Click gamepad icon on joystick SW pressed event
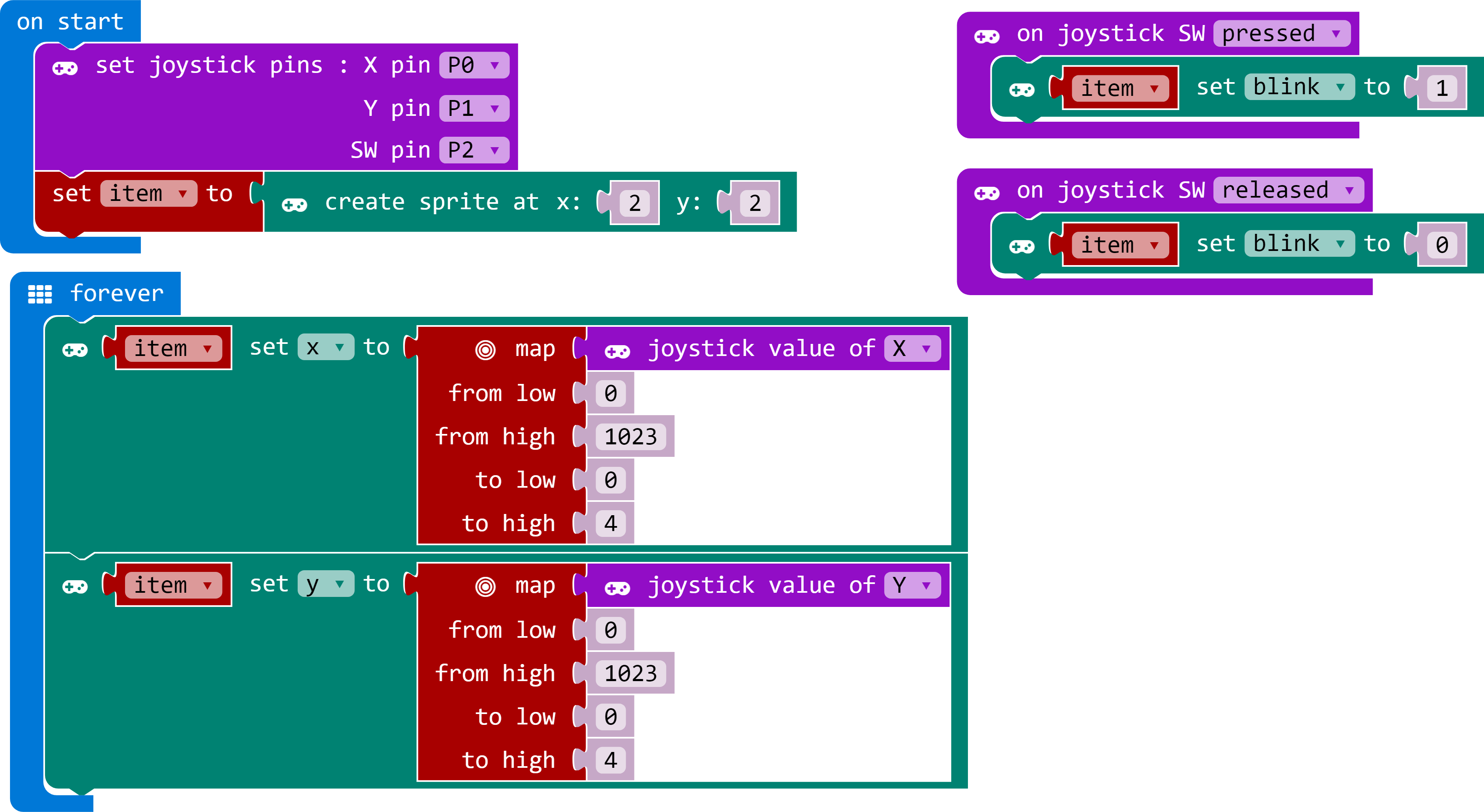Image resolution: width=1484 pixels, height=812 pixels. (x=986, y=37)
